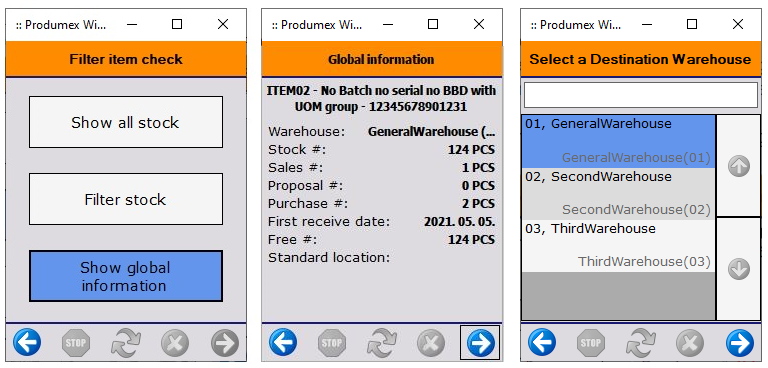Proceed with blue forward arrow in Global information window

point(480,343)
